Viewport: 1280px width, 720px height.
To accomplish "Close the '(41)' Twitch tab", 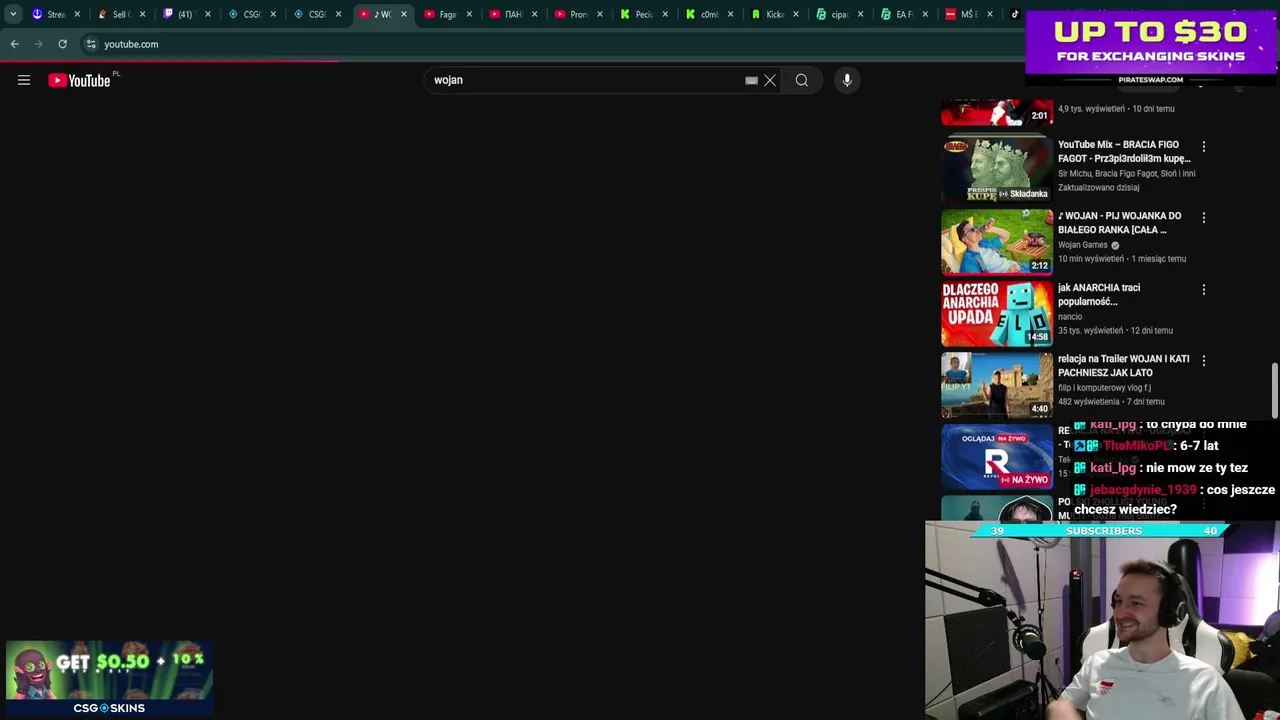I will (x=208, y=14).
